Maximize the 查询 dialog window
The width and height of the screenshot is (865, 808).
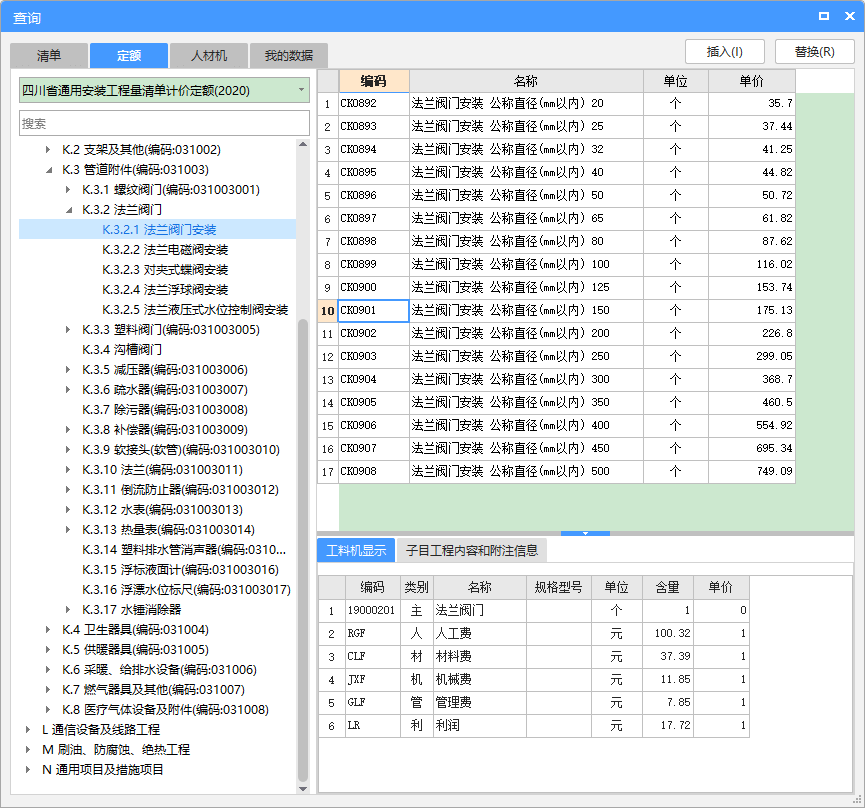pyautogui.click(x=823, y=17)
